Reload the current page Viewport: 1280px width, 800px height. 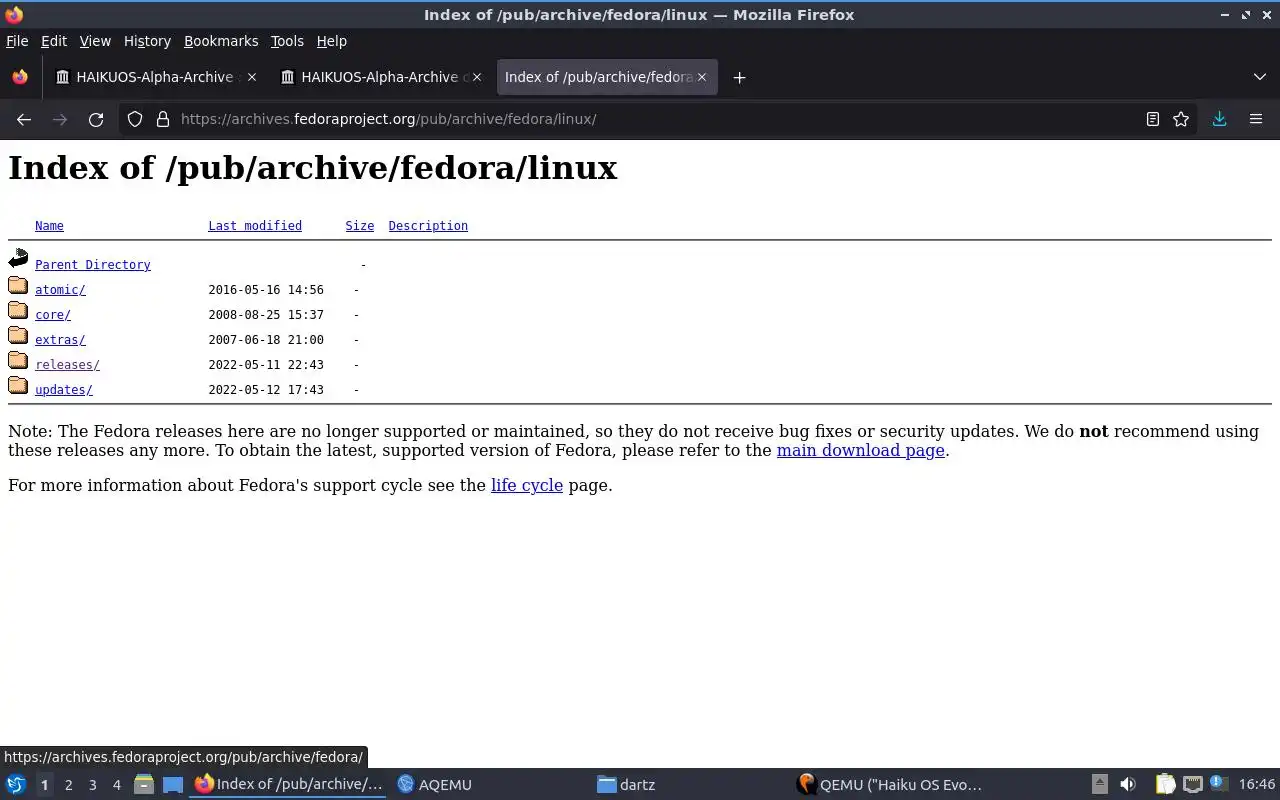pos(96,119)
